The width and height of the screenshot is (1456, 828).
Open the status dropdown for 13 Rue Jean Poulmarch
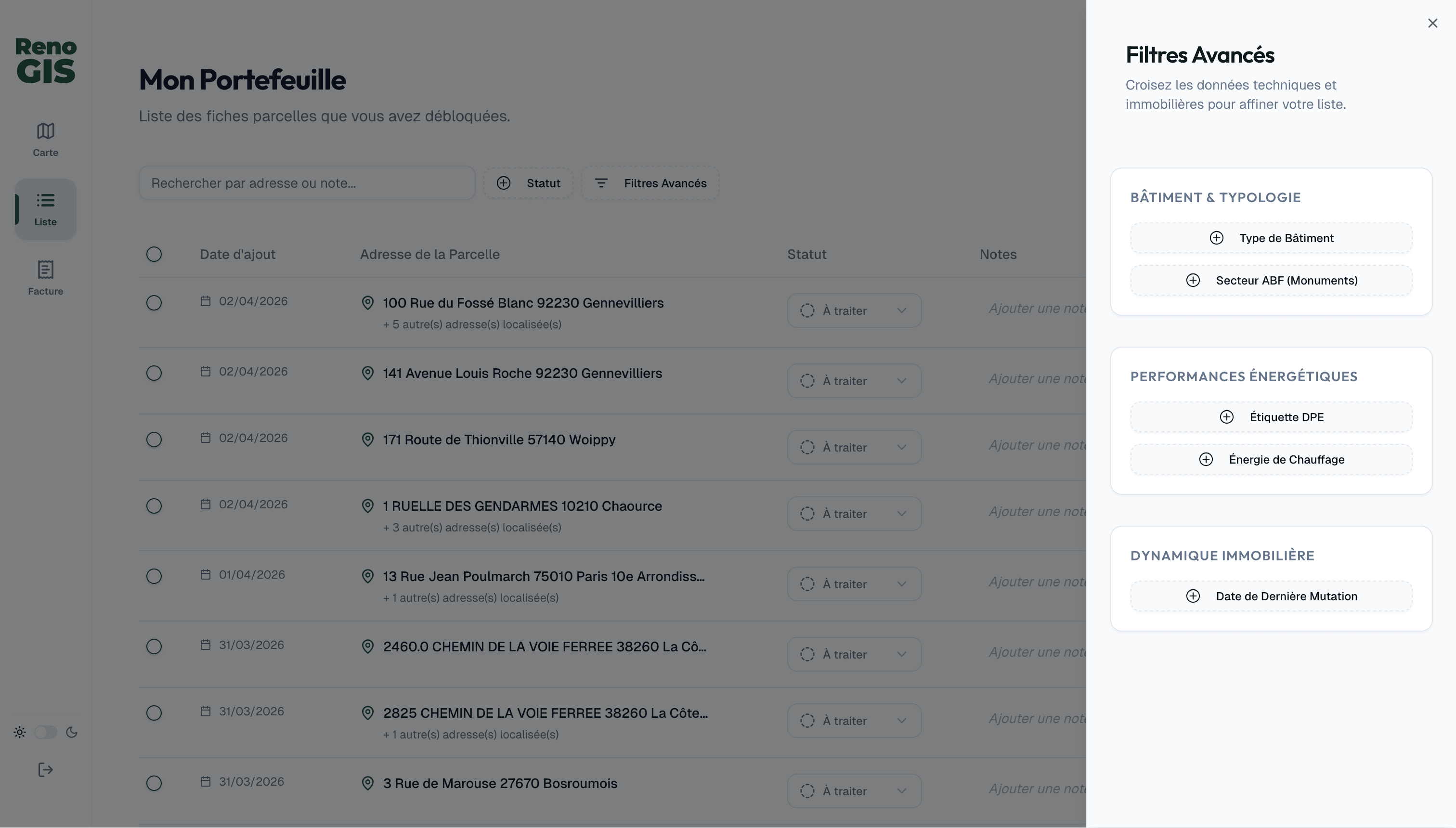[854, 583]
